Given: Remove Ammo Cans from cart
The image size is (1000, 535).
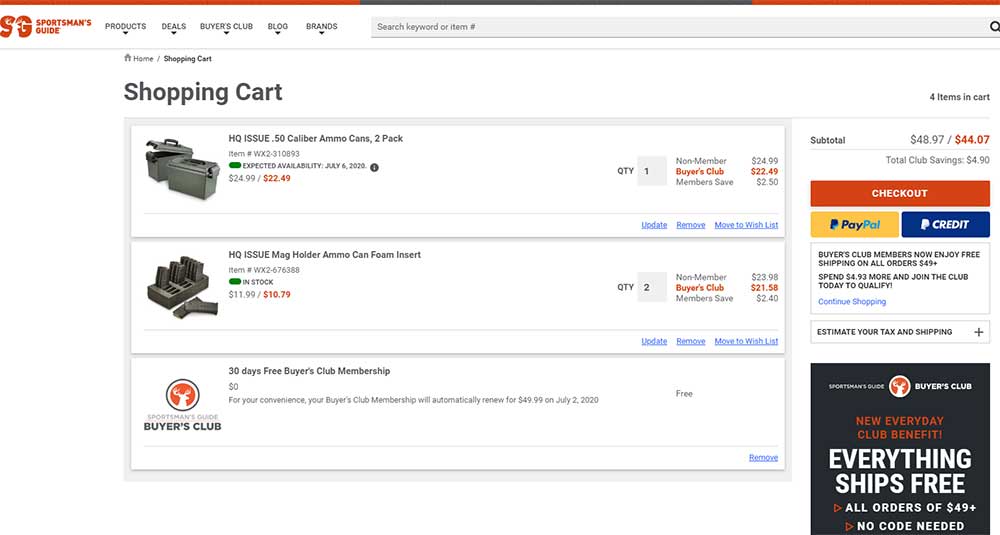Looking at the screenshot, I should pyautogui.click(x=691, y=225).
